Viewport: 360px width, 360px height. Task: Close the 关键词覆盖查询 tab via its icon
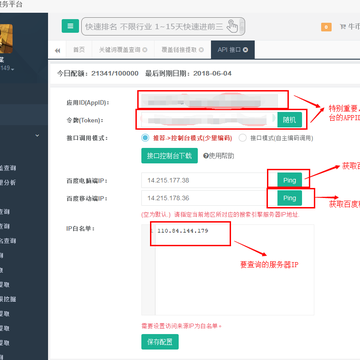click(x=145, y=50)
